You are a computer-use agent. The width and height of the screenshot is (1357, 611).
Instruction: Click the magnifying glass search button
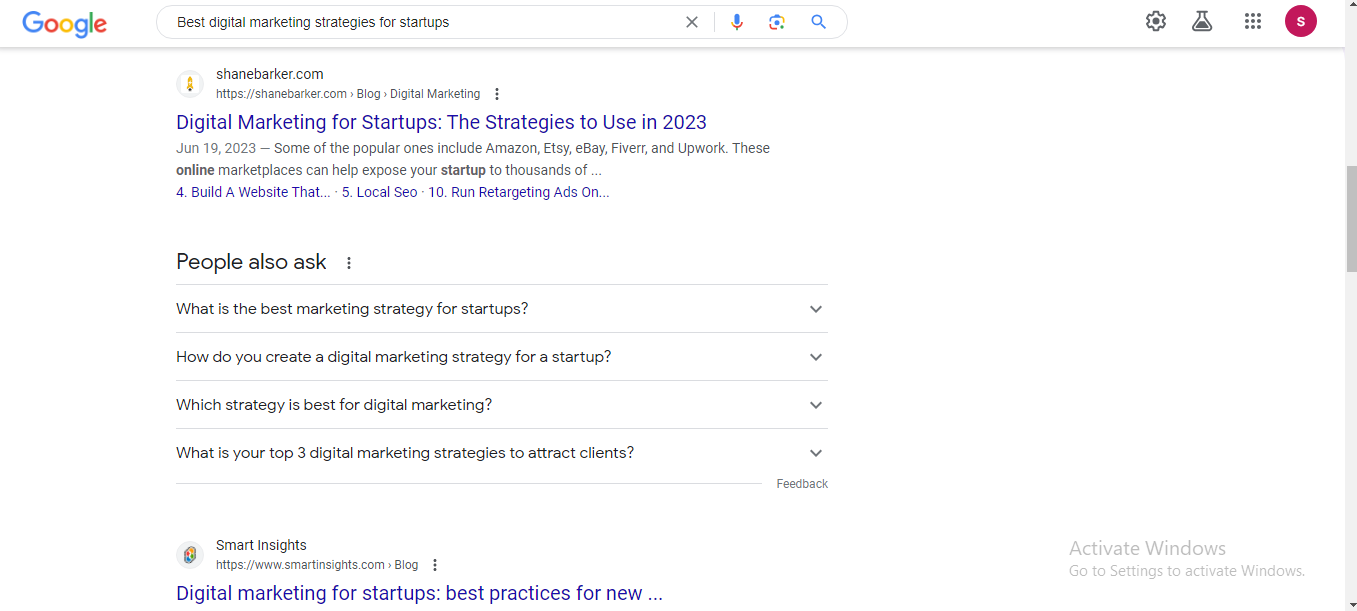click(x=818, y=22)
